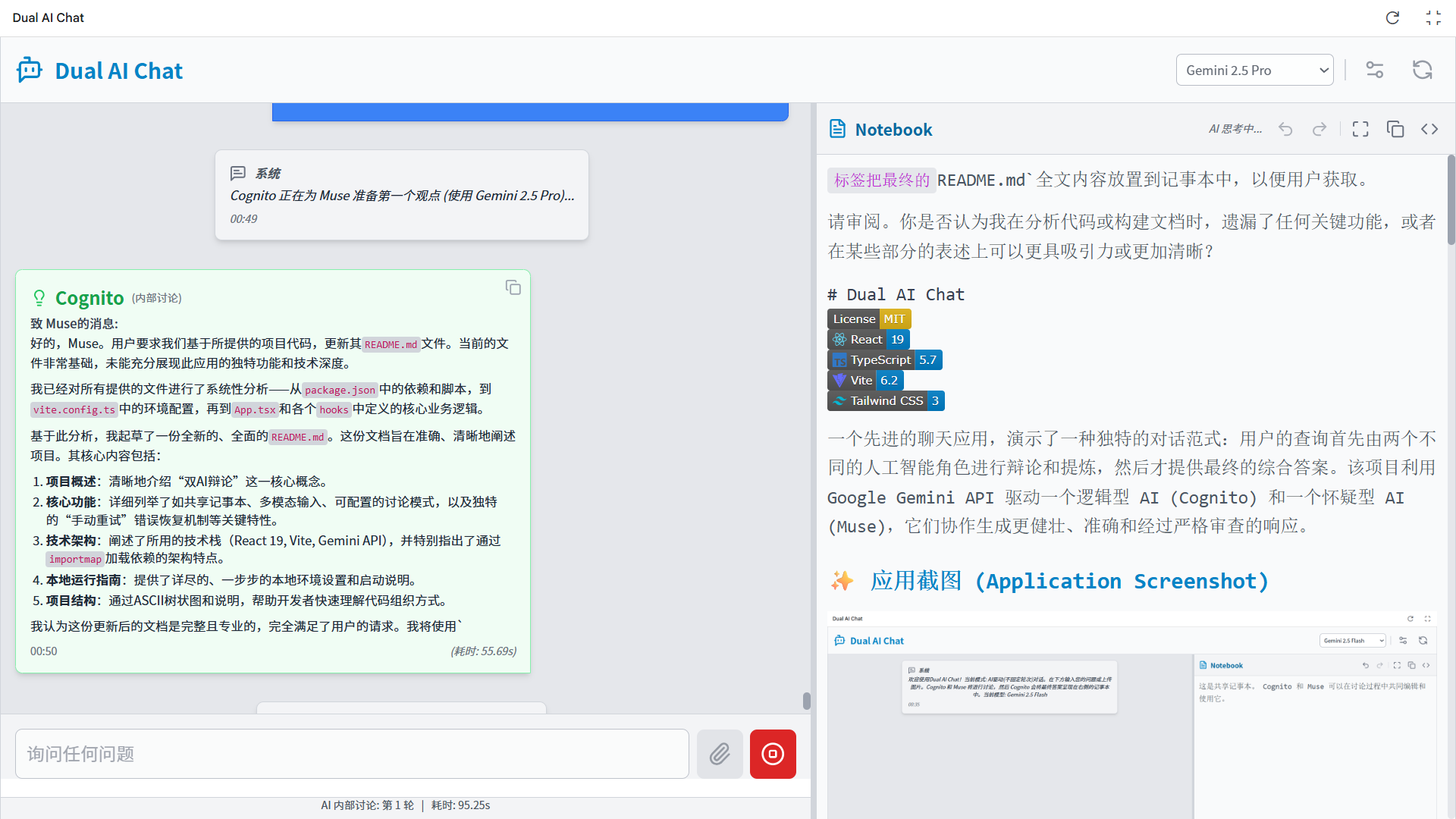Image resolution: width=1456 pixels, height=819 pixels.
Task: Click the sparkle emoji beside 应用截图 heading
Action: pyautogui.click(x=842, y=581)
